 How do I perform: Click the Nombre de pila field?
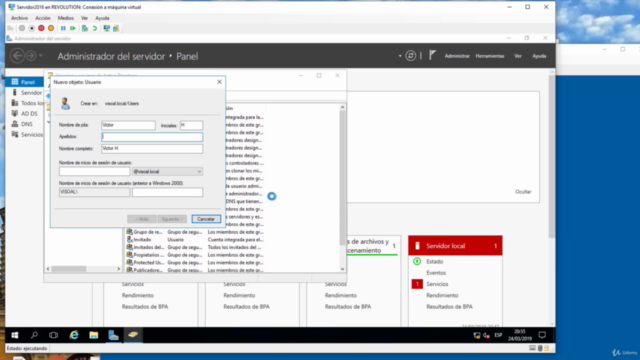[128, 125]
